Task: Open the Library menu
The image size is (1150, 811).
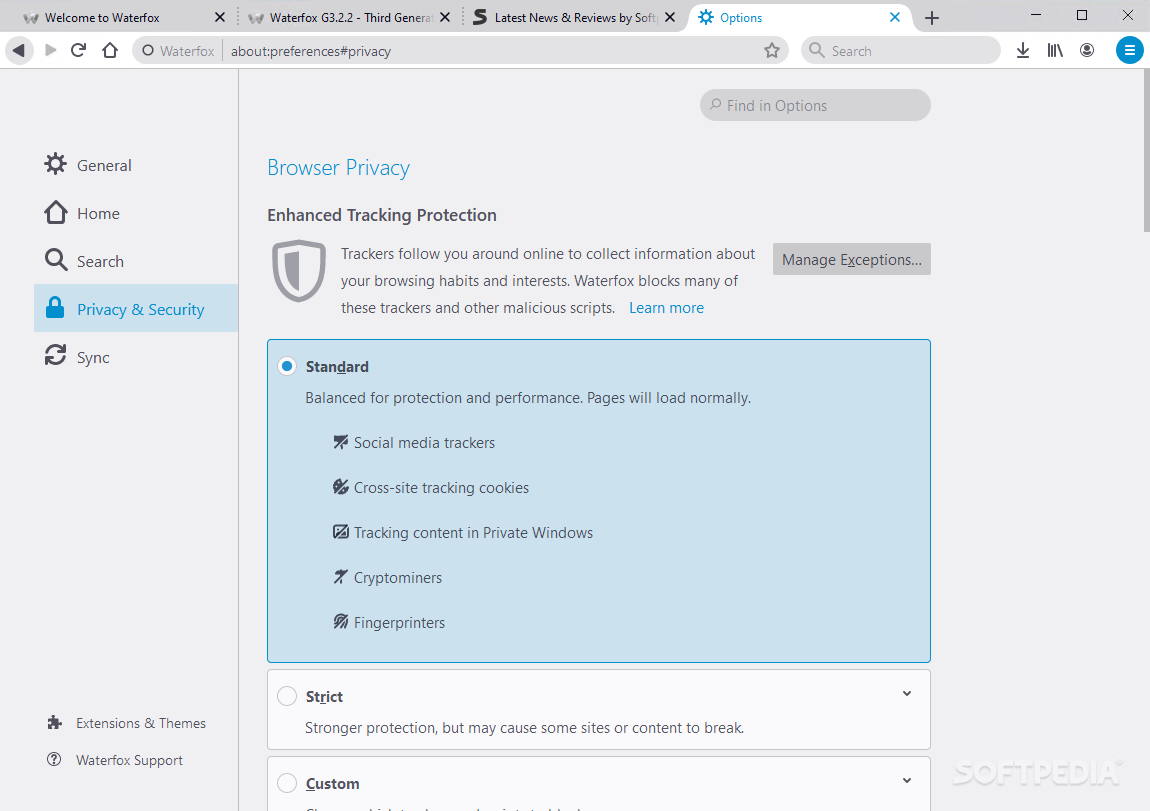Action: [x=1055, y=51]
